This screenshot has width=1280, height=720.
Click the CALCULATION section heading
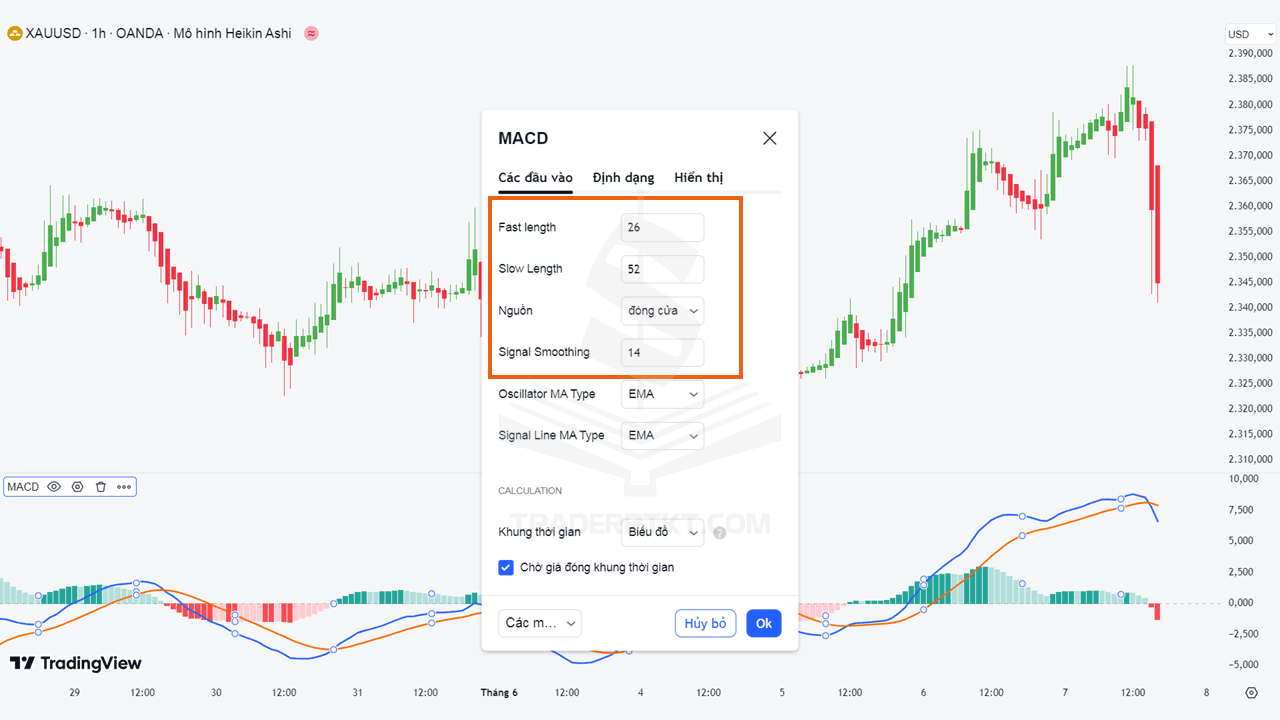pos(530,491)
